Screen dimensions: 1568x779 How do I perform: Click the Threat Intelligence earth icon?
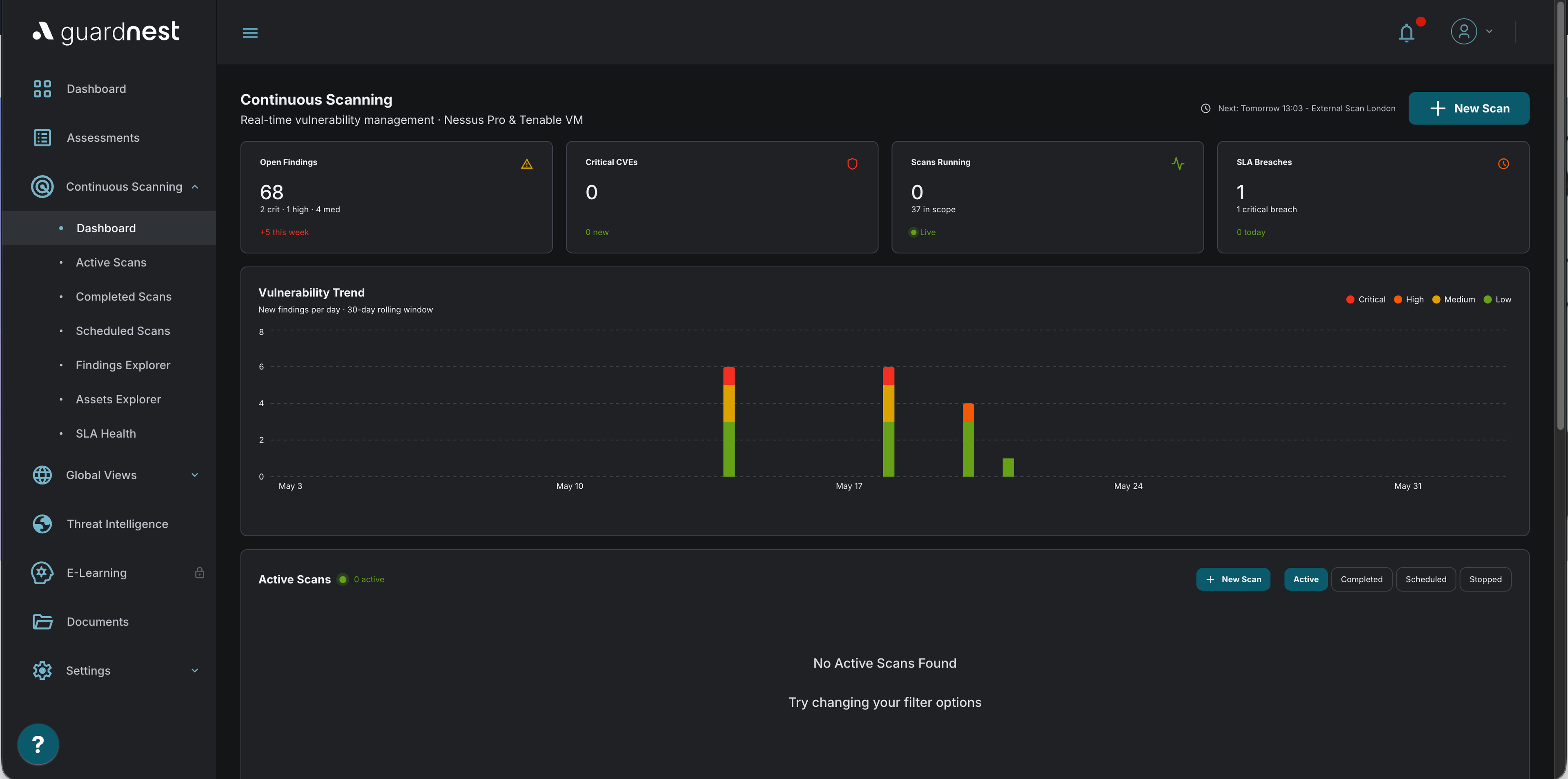(42, 524)
